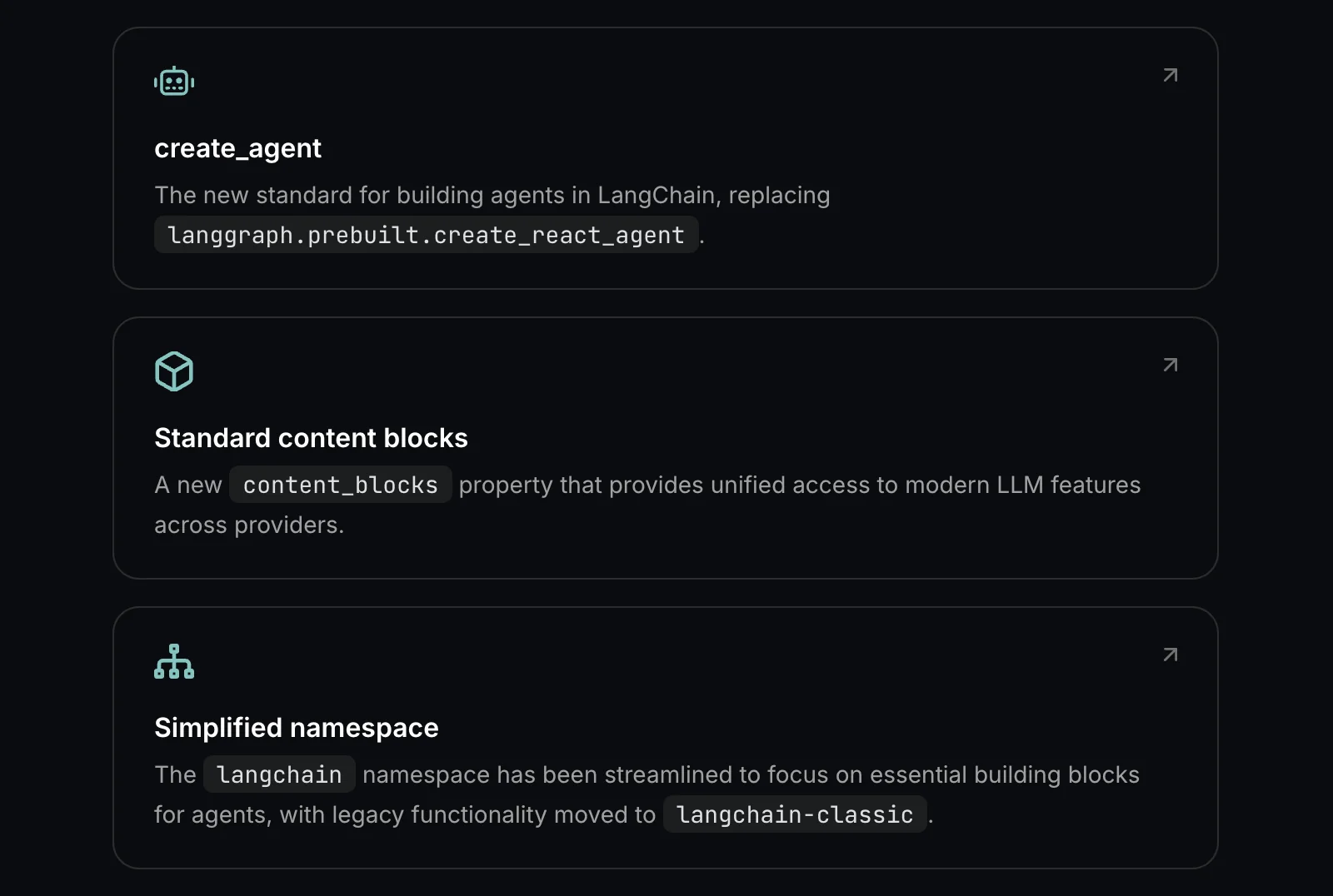Open the Simplified namespace card via its arrow icon
Image resolution: width=1333 pixels, height=896 pixels.
[x=1170, y=655]
